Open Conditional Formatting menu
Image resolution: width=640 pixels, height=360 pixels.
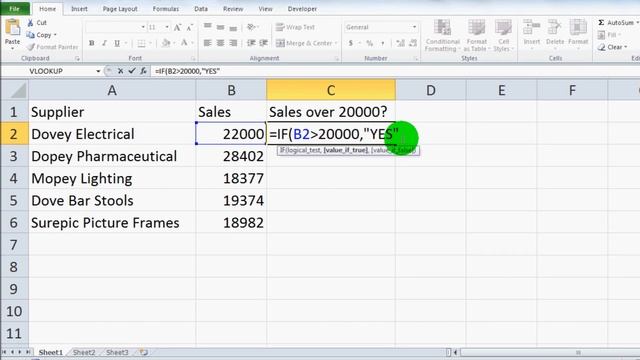[442, 36]
